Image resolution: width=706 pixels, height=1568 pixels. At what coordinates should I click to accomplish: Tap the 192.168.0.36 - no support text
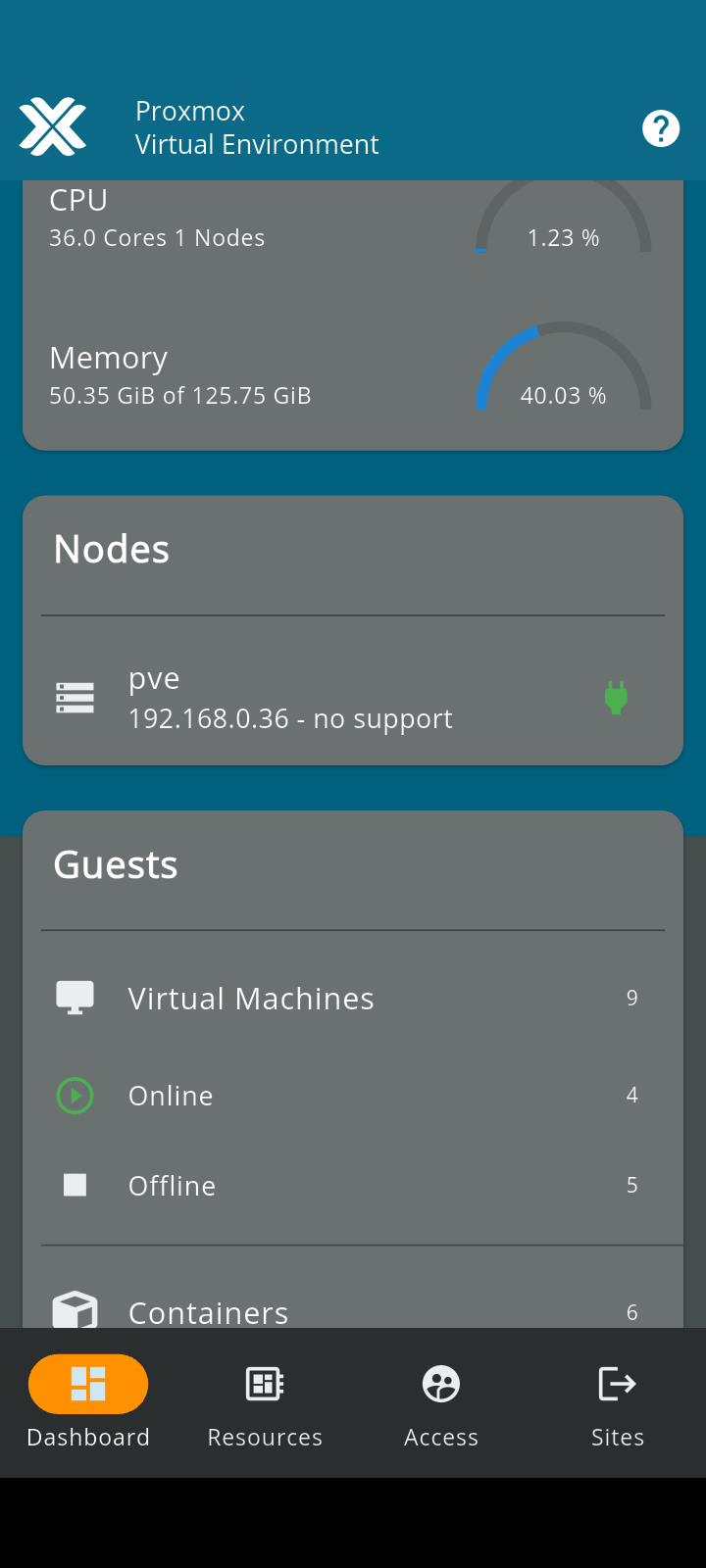click(290, 719)
